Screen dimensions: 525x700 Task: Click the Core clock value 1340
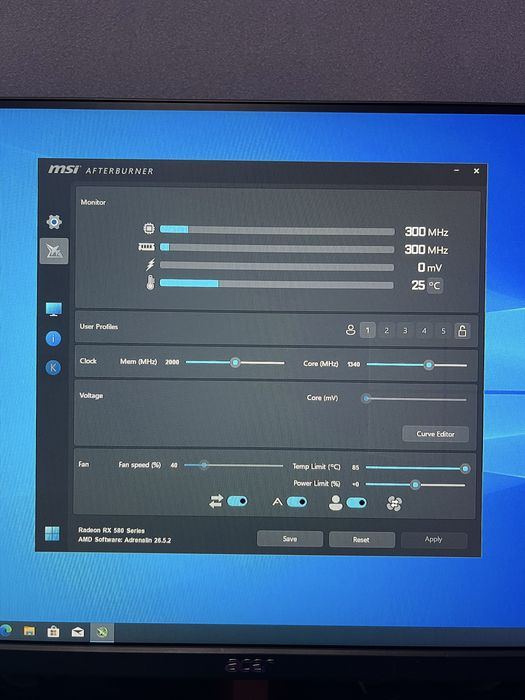tap(354, 364)
